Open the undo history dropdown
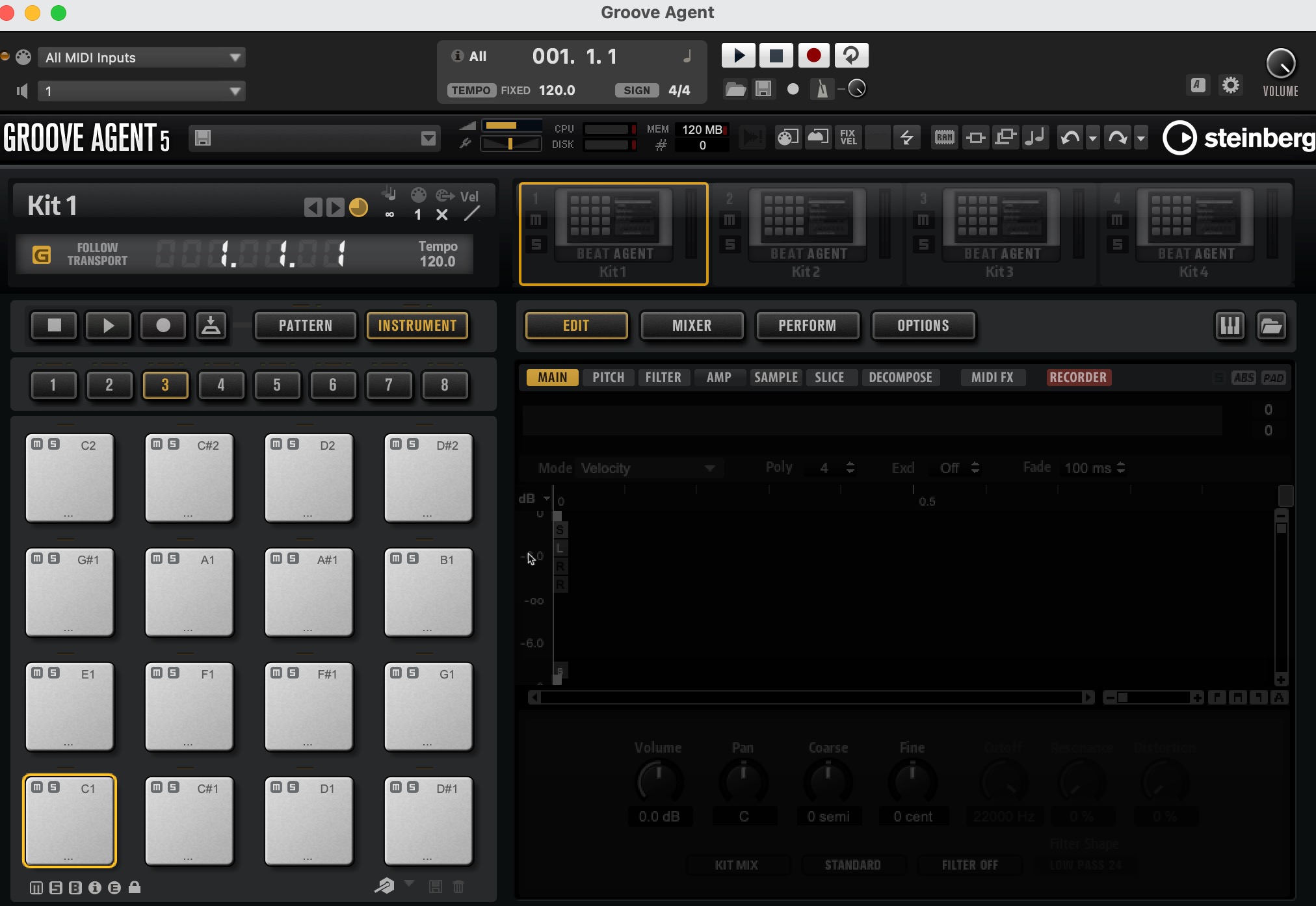This screenshot has width=1316, height=906. click(x=1093, y=138)
